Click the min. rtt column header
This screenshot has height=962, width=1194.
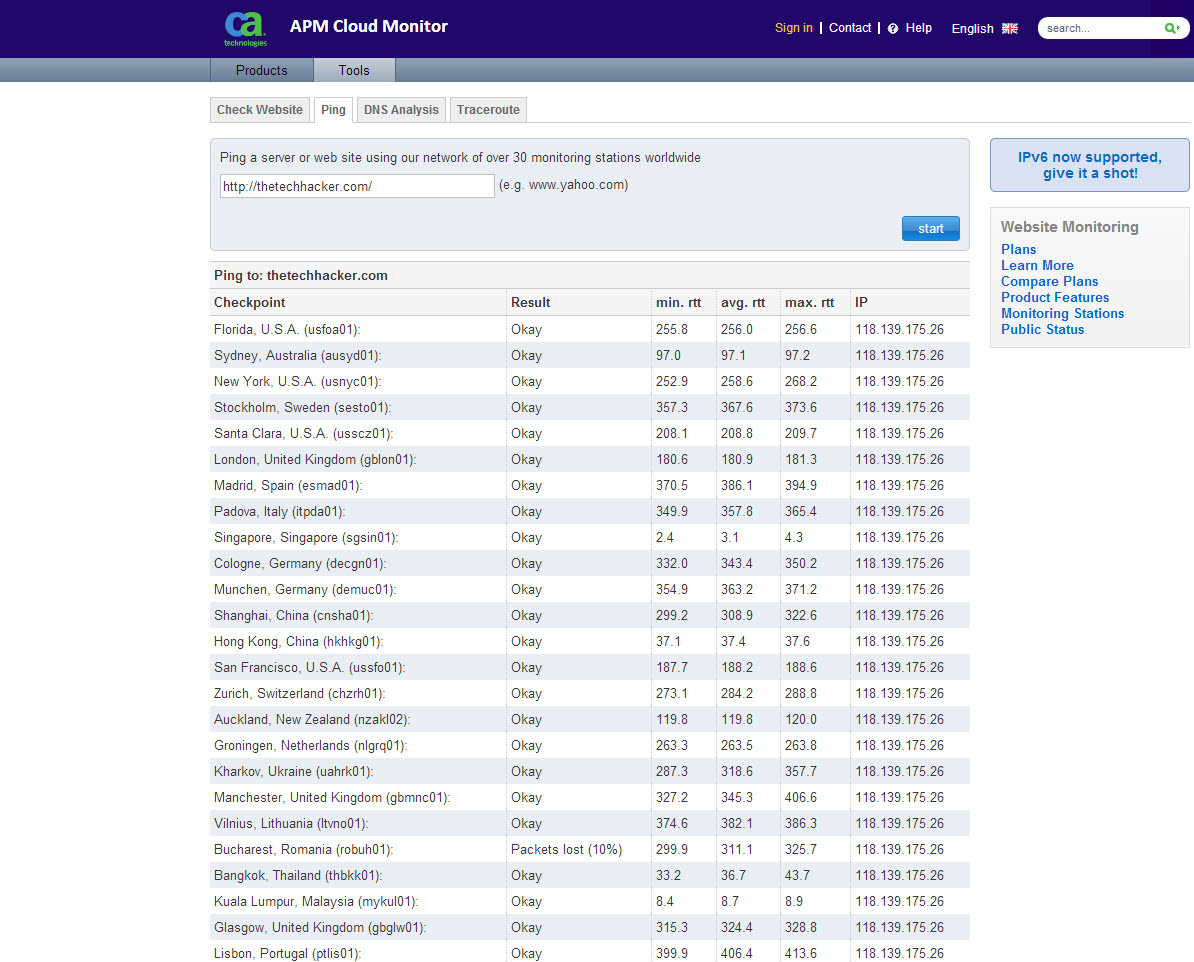coord(678,302)
